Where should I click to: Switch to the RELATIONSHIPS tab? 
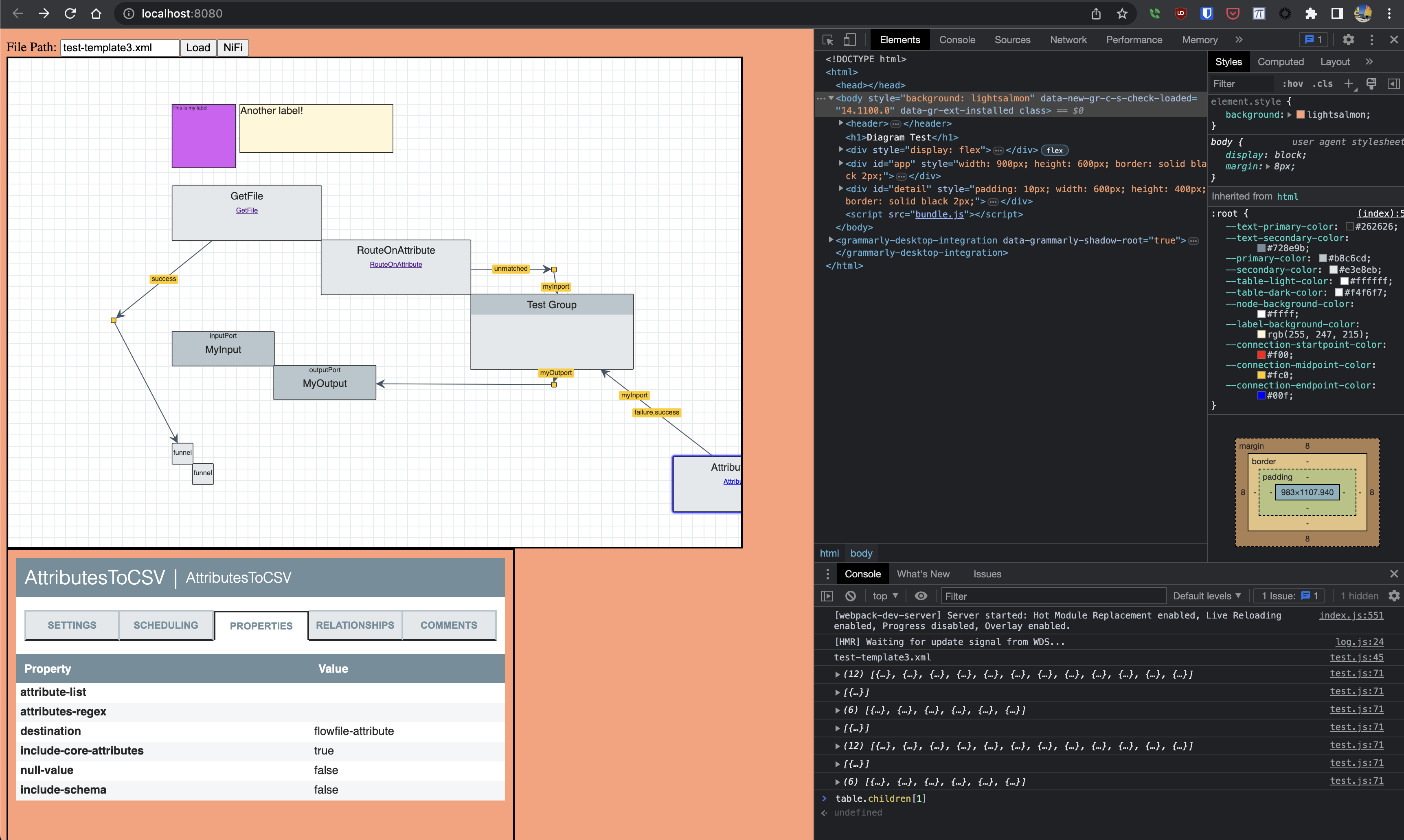click(x=354, y=625)
